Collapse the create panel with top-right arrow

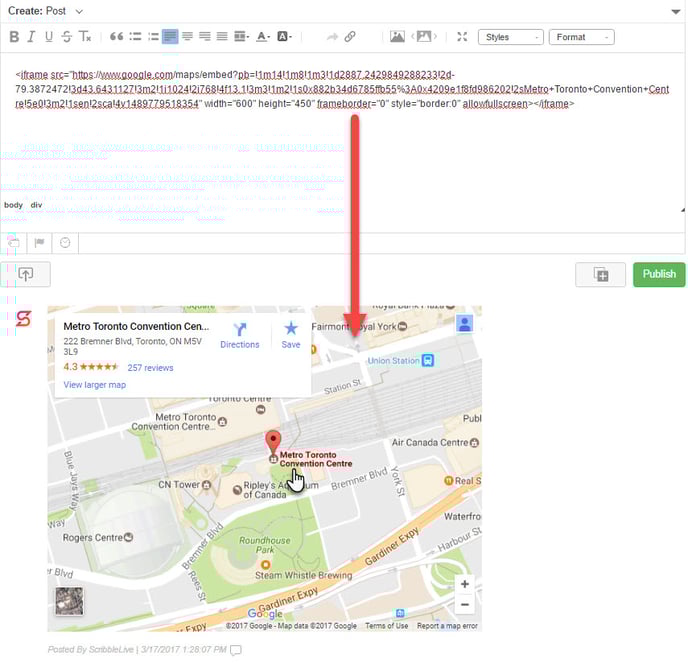676,12
